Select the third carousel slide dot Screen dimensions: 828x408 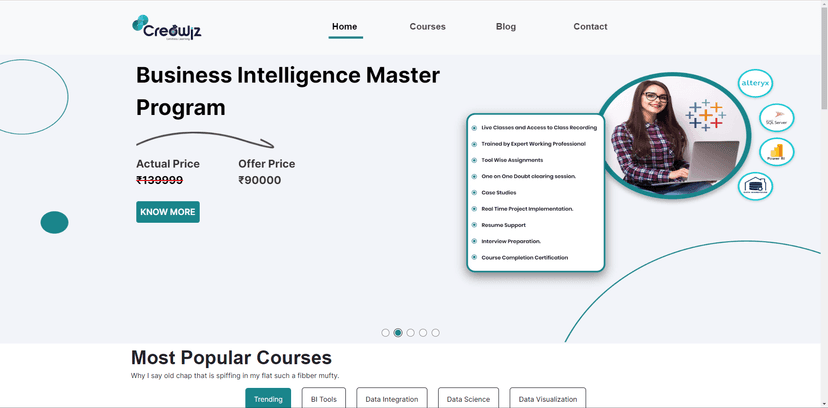pyautogui.click(x=410, y=333)
